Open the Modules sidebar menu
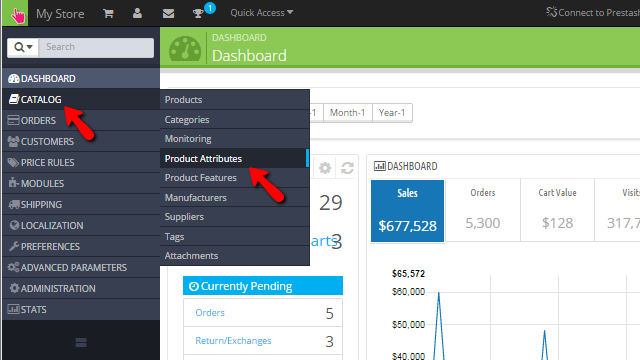The width and height of the screenshot is (640, 360). pyautogui.click(x=81, y=183)
